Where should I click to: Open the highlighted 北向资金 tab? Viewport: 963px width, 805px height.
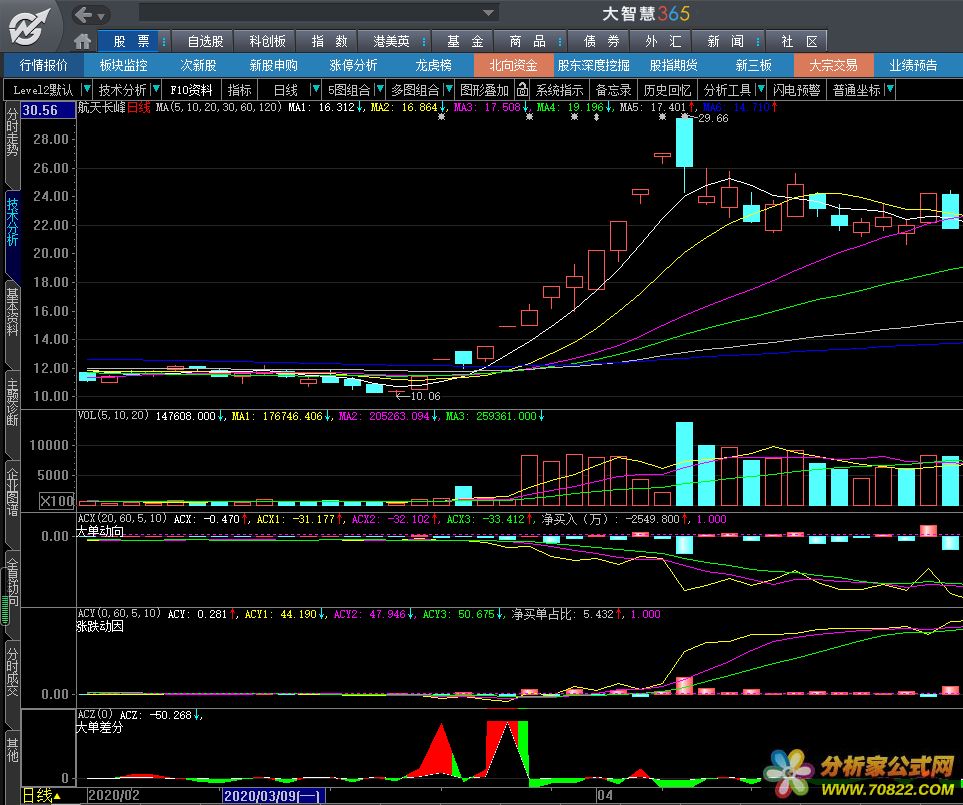pyautogui.click(x=513, y=65)
